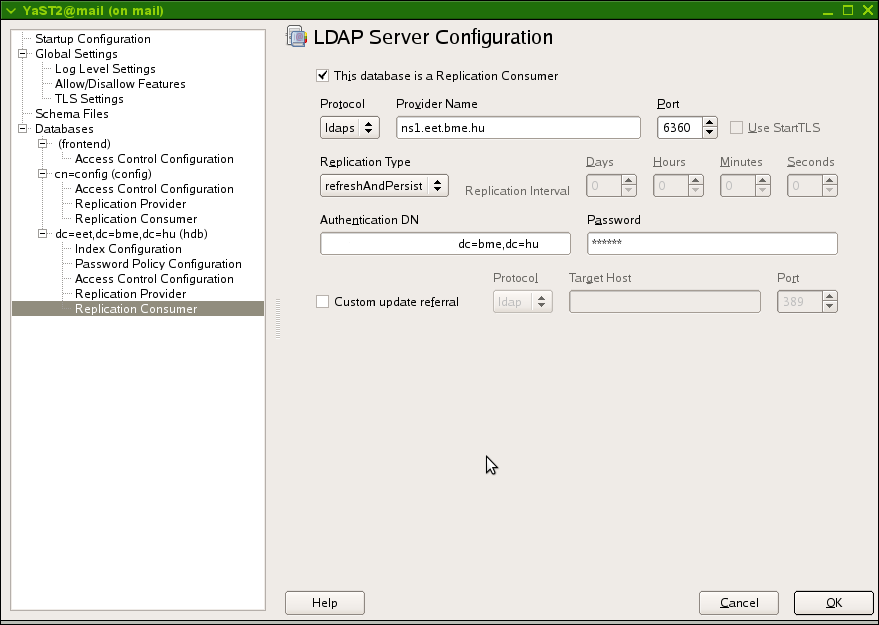Viewport: 879px width, 625px height.
Task: Collapse the Databases tree node
Action: 23,128
